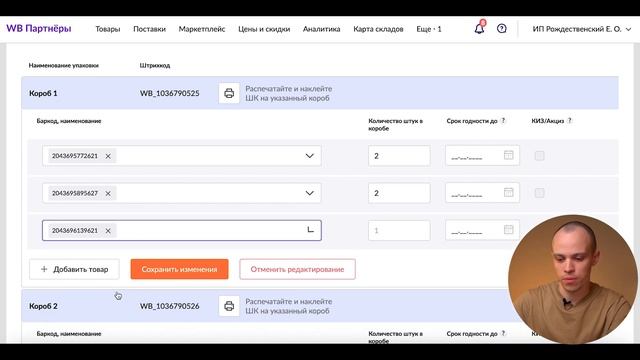Remove barcode tag 2043695772621
The width and height of the screenshot is (640, 360).
(108, 156)
